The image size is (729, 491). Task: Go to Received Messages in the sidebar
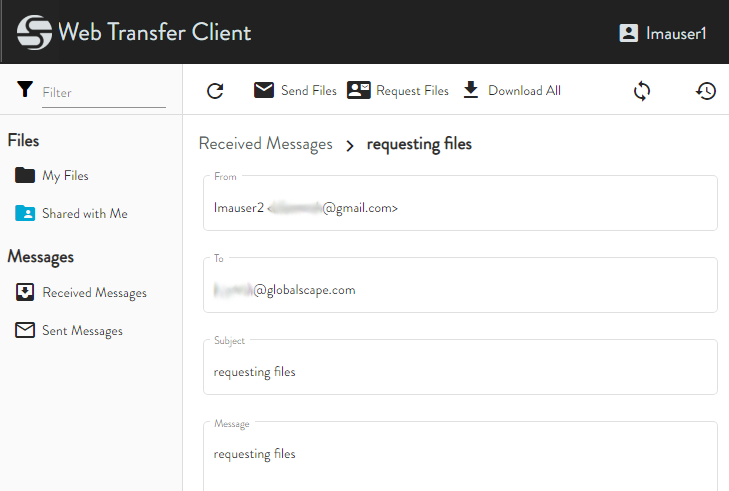coord(94,293)
